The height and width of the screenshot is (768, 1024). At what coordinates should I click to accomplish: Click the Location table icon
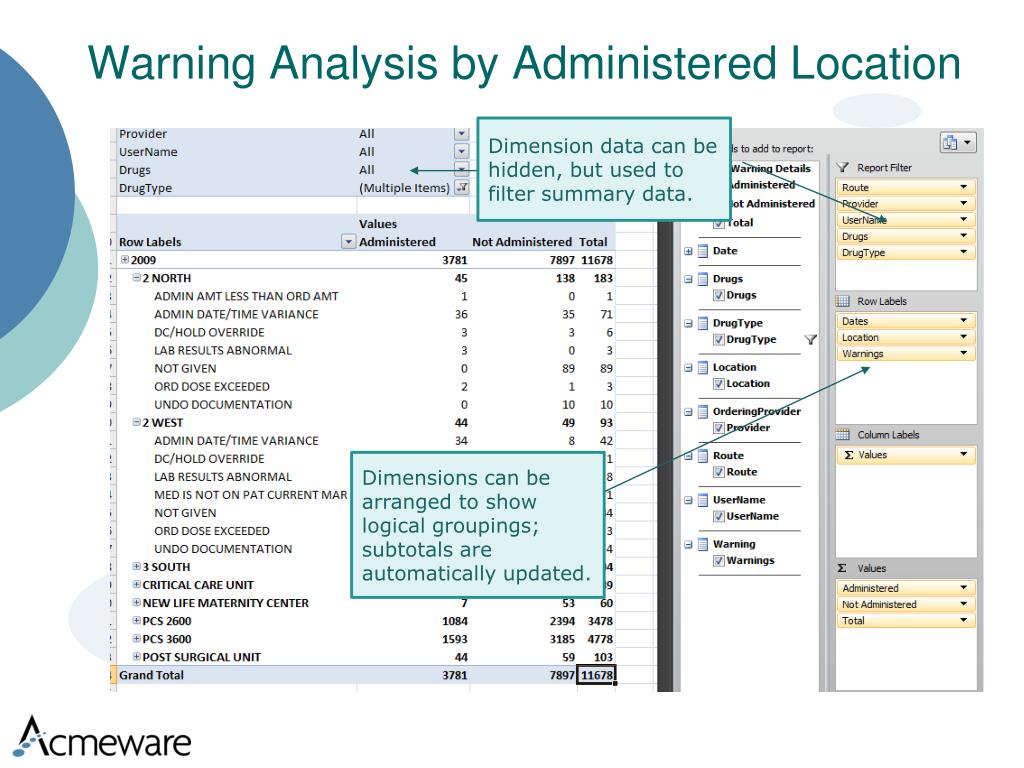click(x=703, y=368)
